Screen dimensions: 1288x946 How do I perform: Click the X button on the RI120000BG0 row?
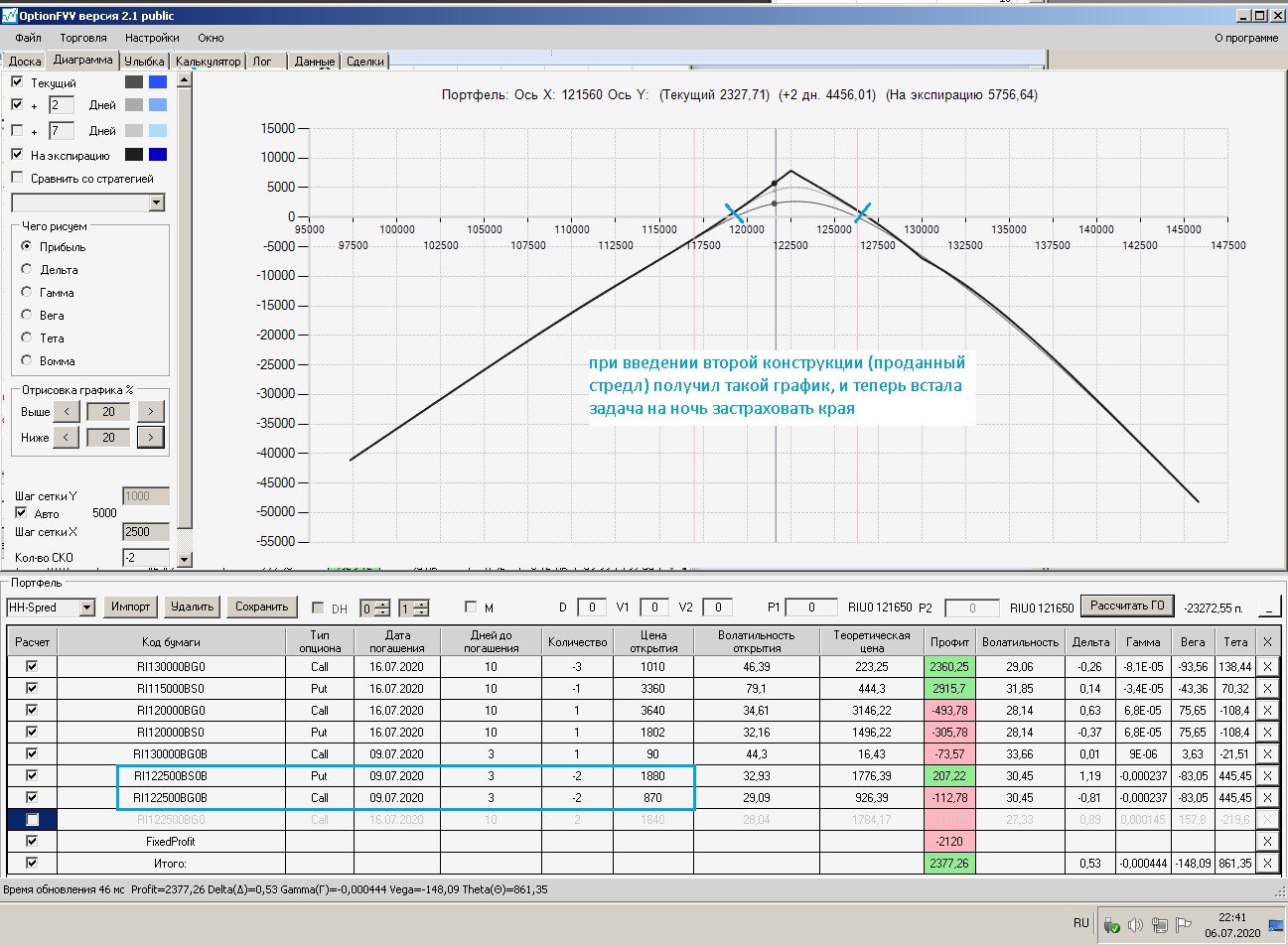coord(1267,710)
